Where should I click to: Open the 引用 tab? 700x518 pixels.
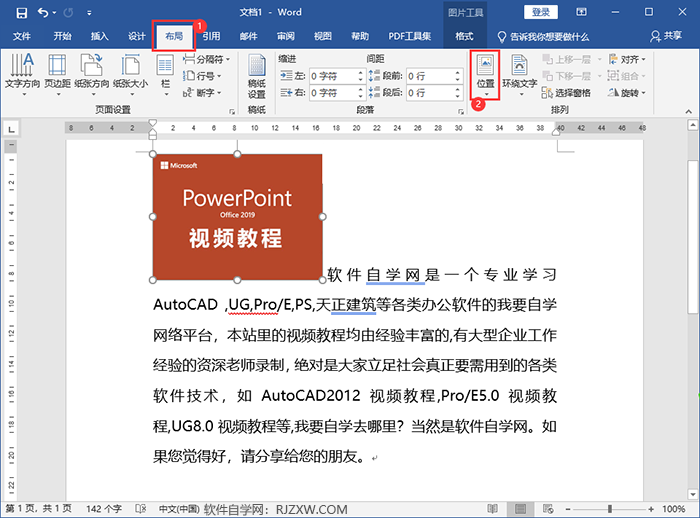(x=211, y=36)
